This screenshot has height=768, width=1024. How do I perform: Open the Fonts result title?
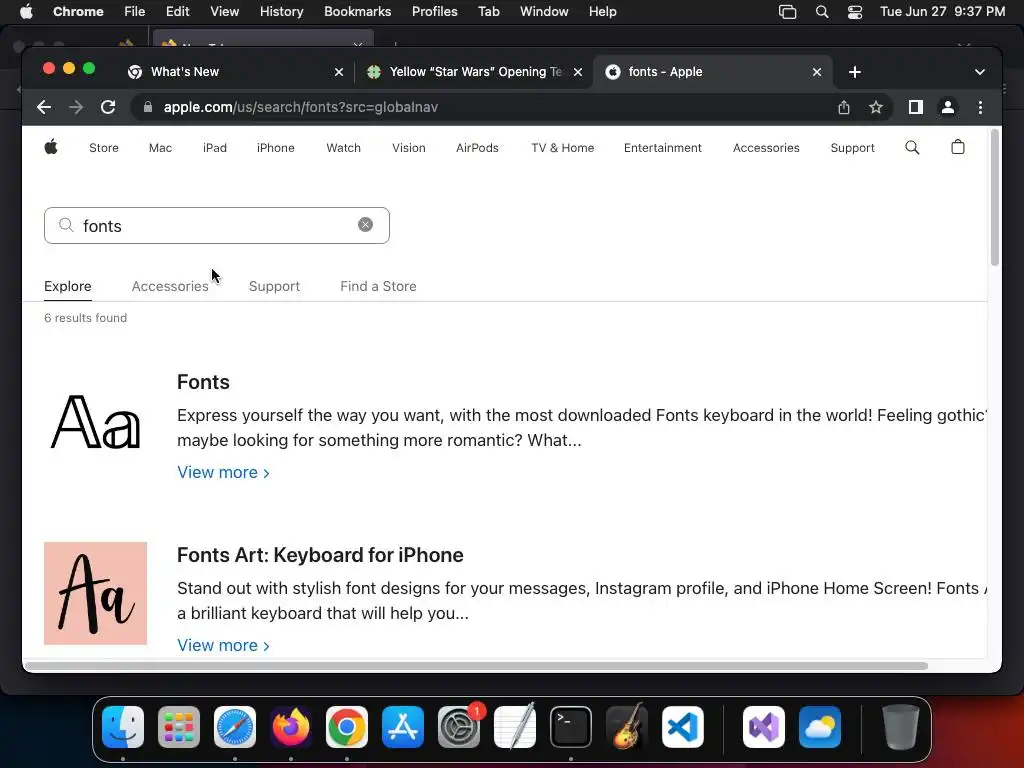tap(203, 382)
